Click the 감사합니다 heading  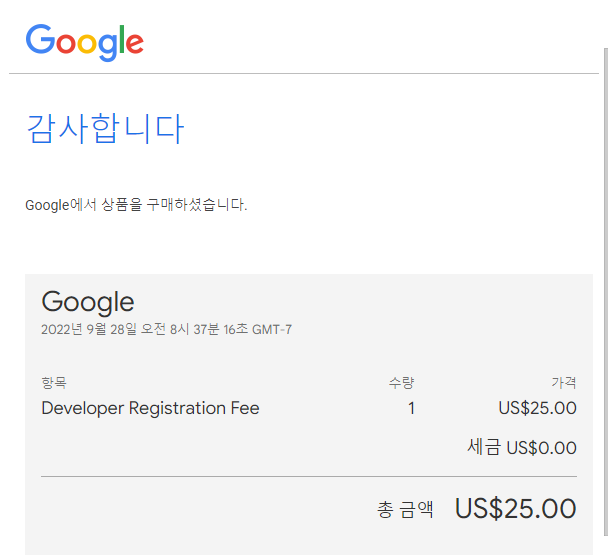[105, 129]
